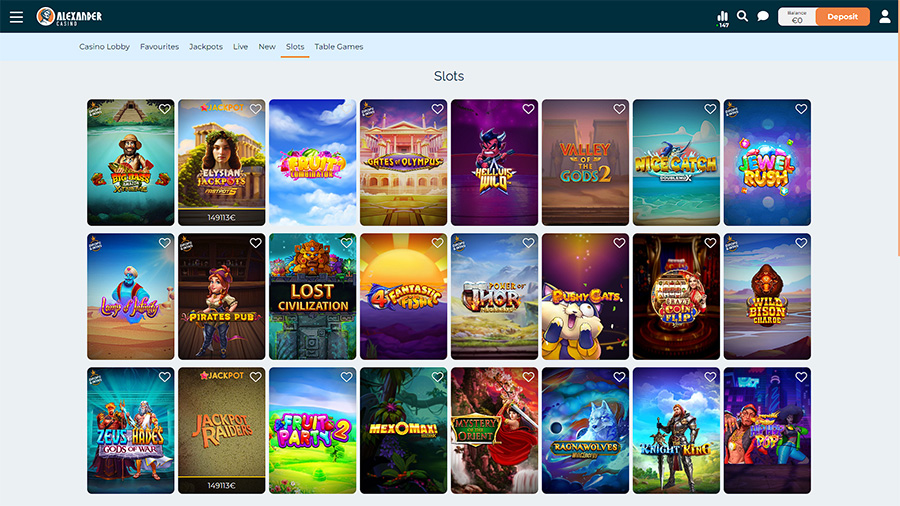Launch Wild Bison Charge slot
The height and width of the screenshot is (506, 900).
(x=767, y=297)
